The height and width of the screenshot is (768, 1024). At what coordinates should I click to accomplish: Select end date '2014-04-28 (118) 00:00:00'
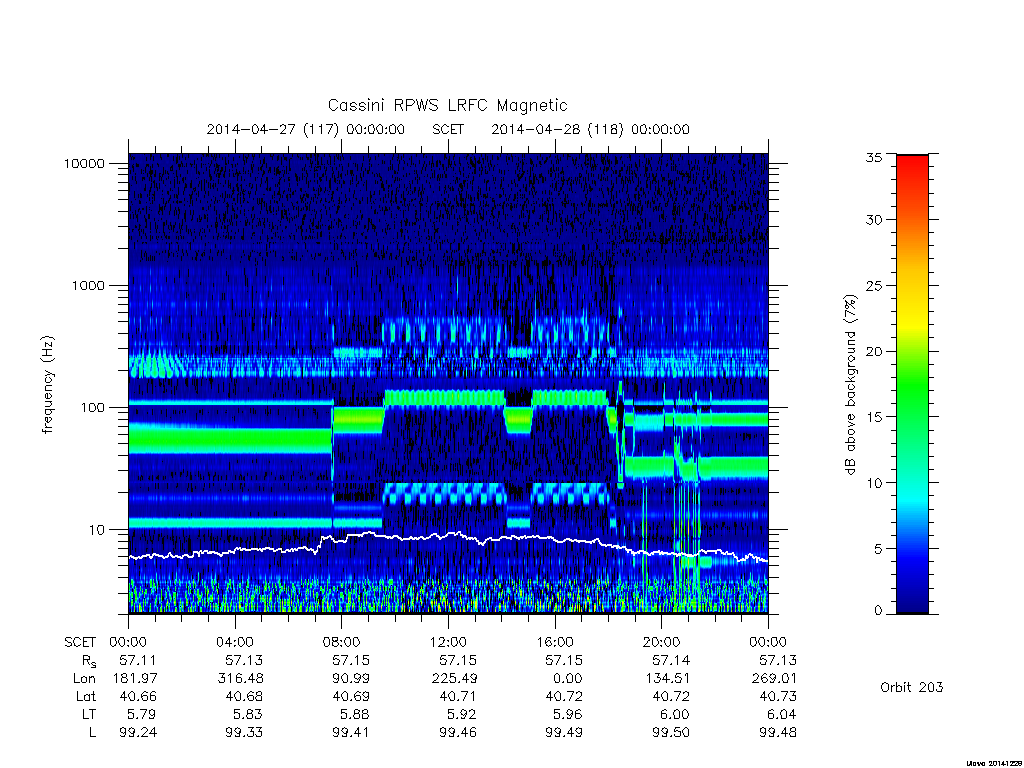tap(590, 129)
